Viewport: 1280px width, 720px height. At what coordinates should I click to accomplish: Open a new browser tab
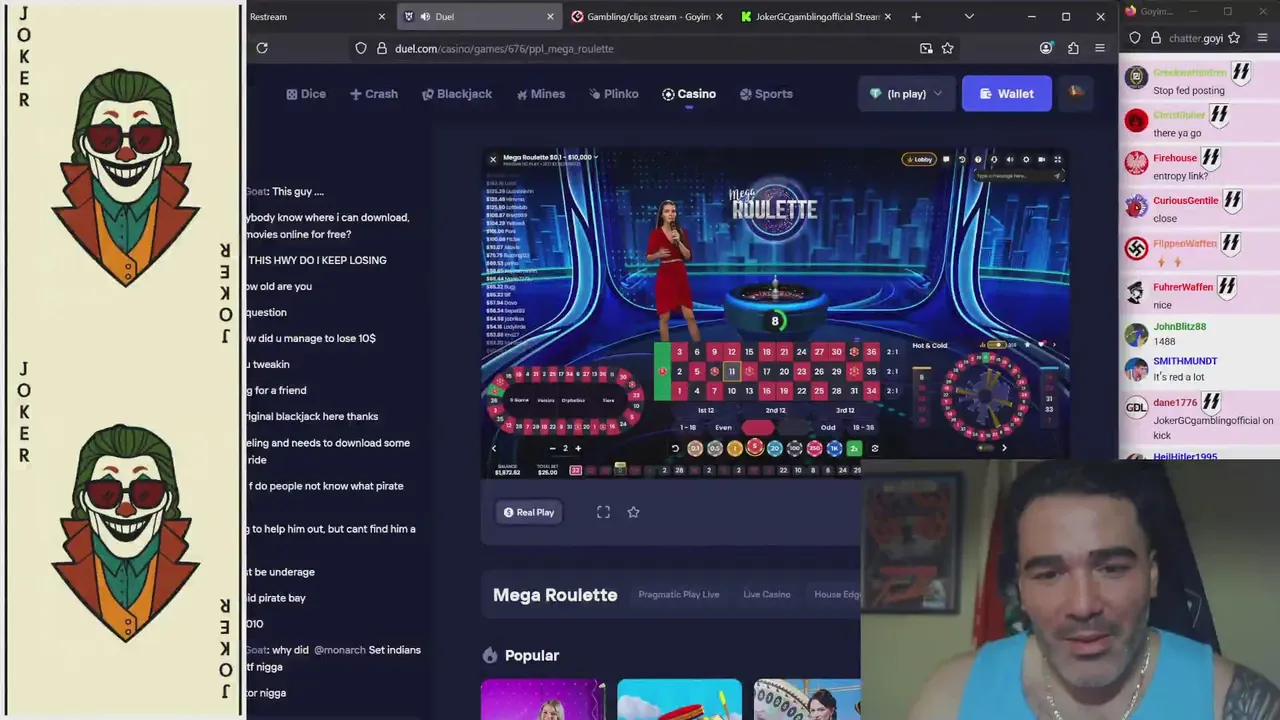click(x=916, y=17)
